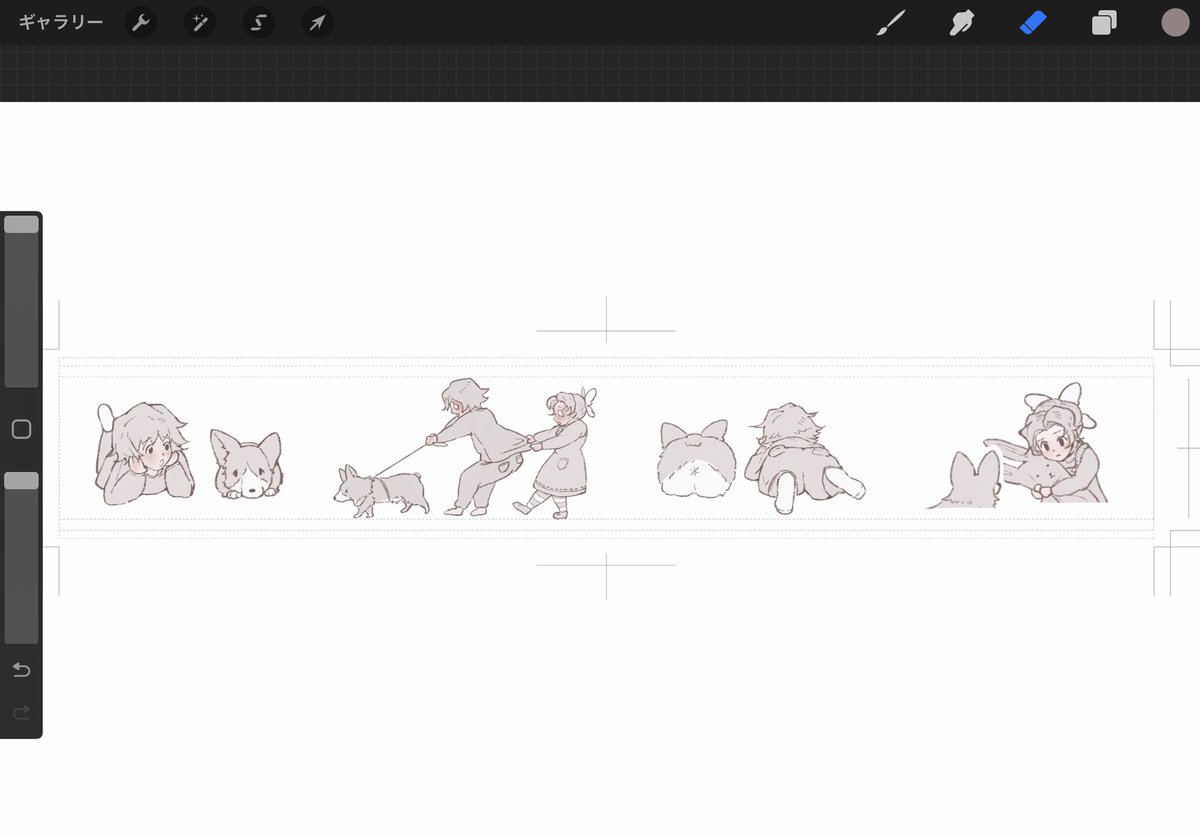
Task: Click the corgi face beside the lying child
Action: click(x=246, y=464)
